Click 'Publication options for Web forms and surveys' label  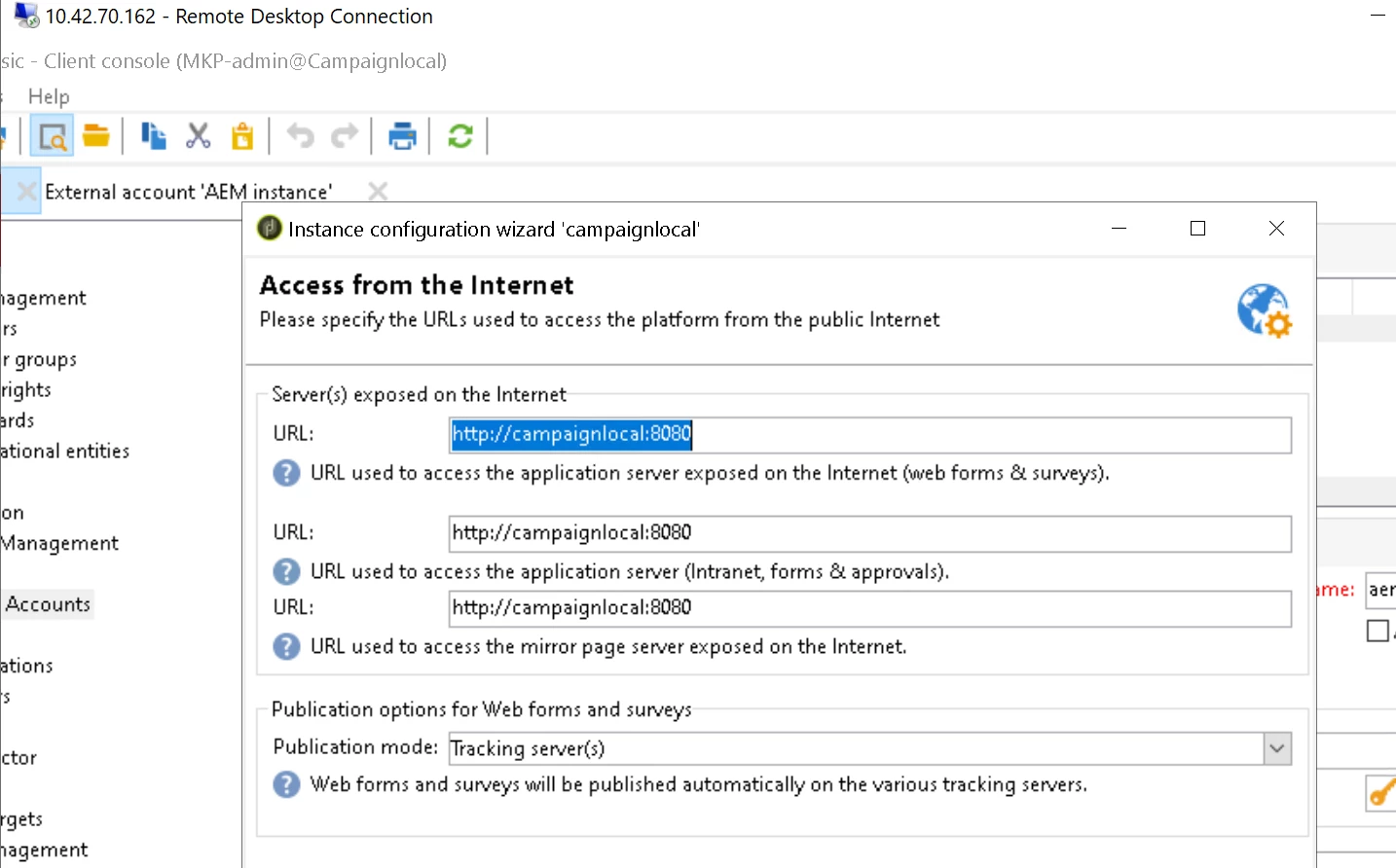pyautogui.click(x=482, y=709)
